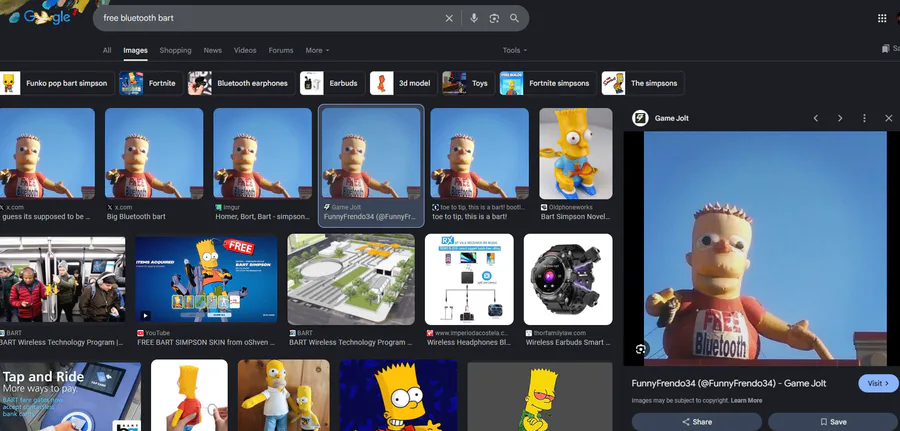
Task: Select The simpsons filter chip
Action: tap(643, 83)
